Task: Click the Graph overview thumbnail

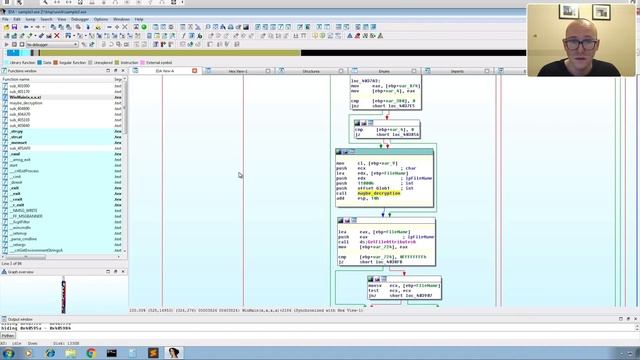Action: (64, 295)
